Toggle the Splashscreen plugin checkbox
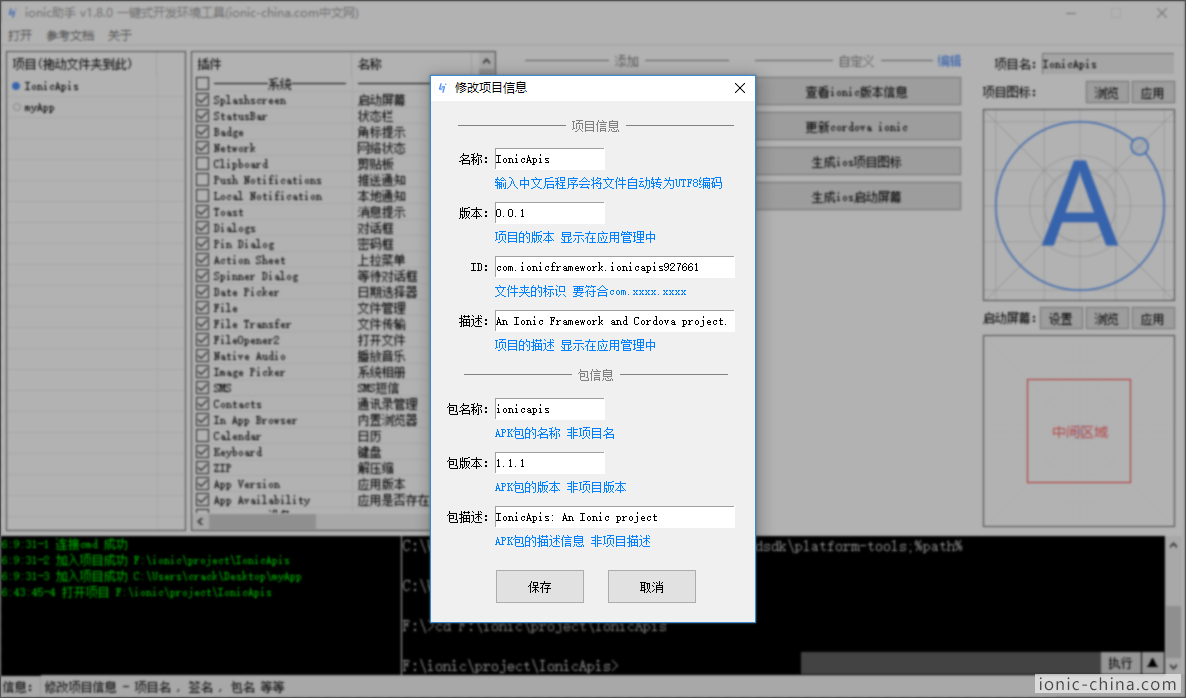Image resolution: width=1186 pixels, height=698 pixels. 203,100
